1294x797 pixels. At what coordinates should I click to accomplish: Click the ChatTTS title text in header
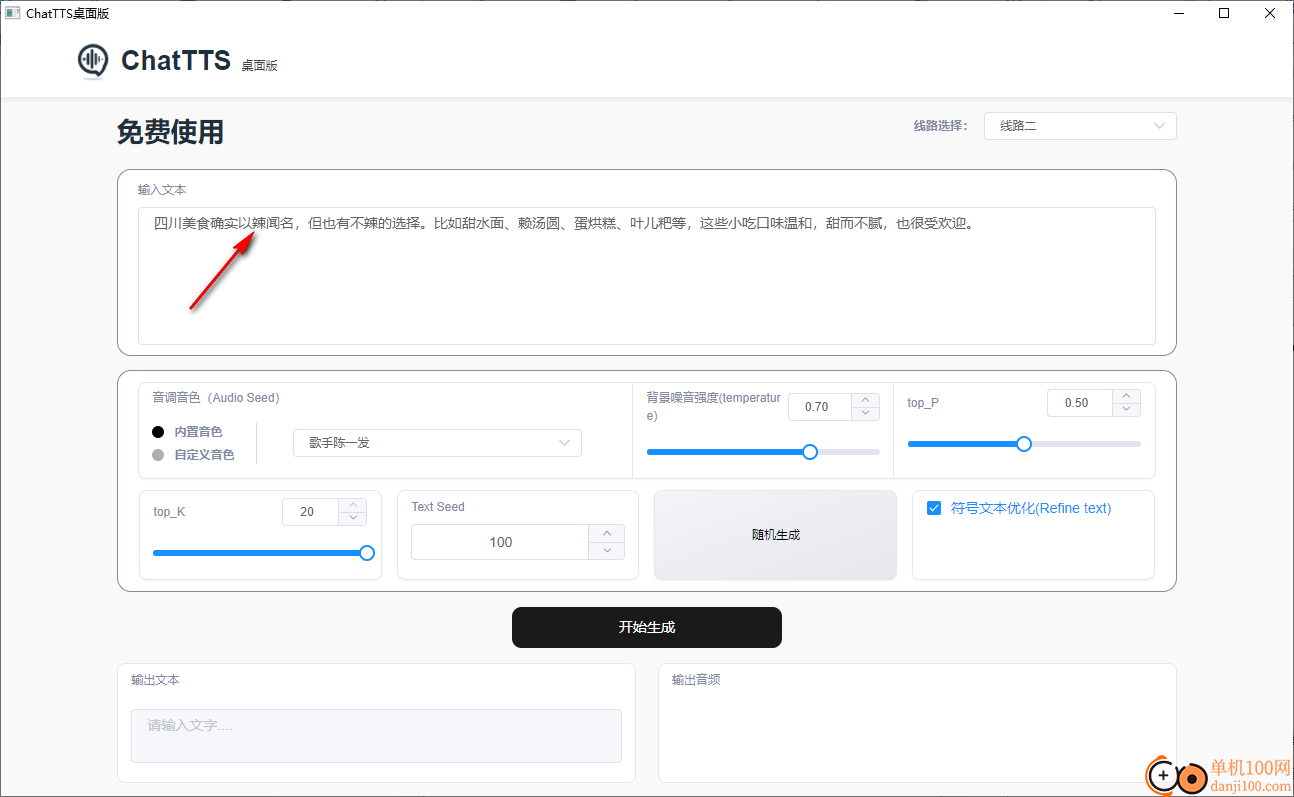click(176, 61)
